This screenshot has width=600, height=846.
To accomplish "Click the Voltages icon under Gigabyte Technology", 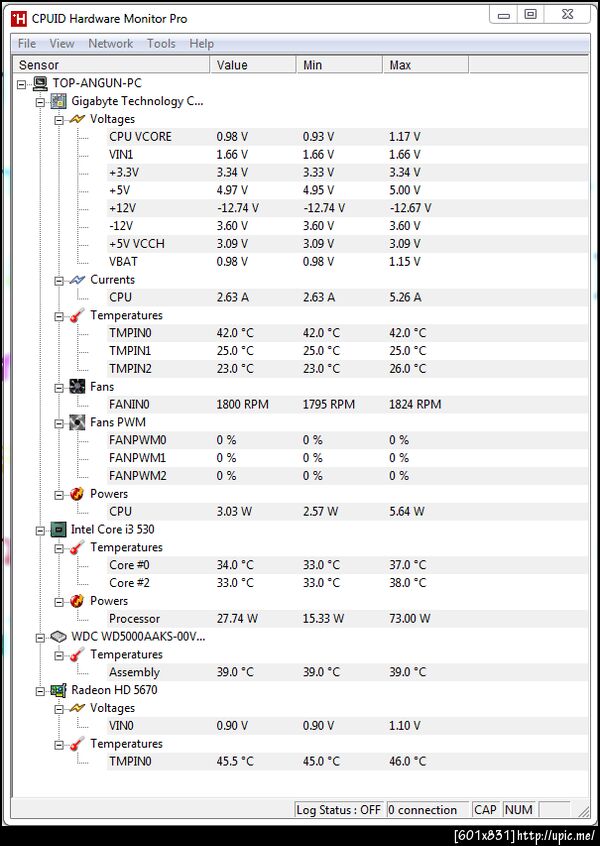I will tap(77, 119).
